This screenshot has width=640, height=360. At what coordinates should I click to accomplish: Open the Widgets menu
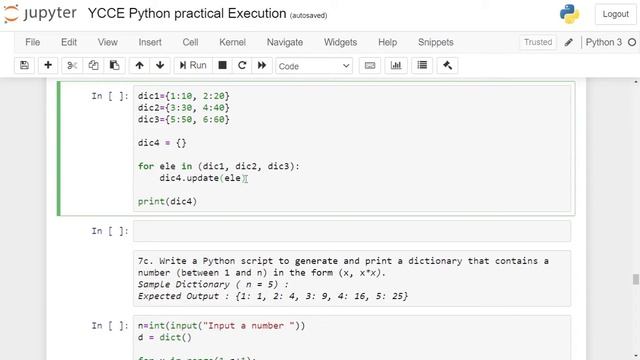[x=340, y=42]
